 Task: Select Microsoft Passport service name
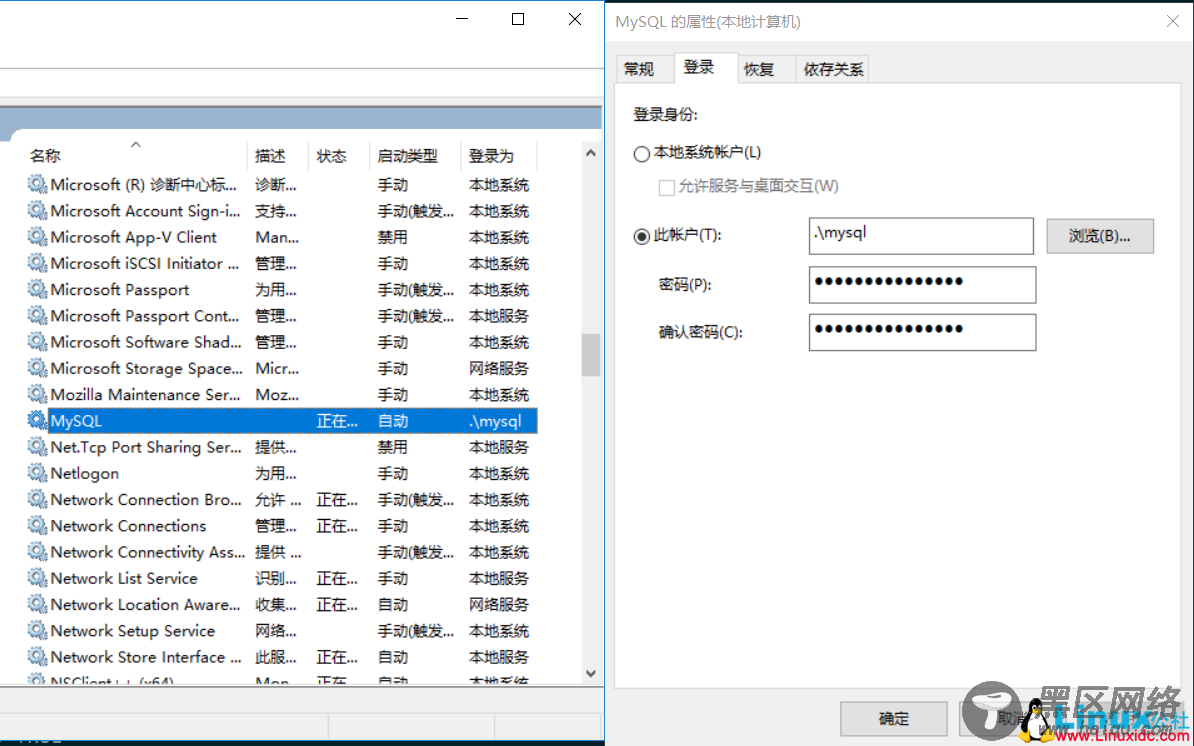(x=120, y=290)
